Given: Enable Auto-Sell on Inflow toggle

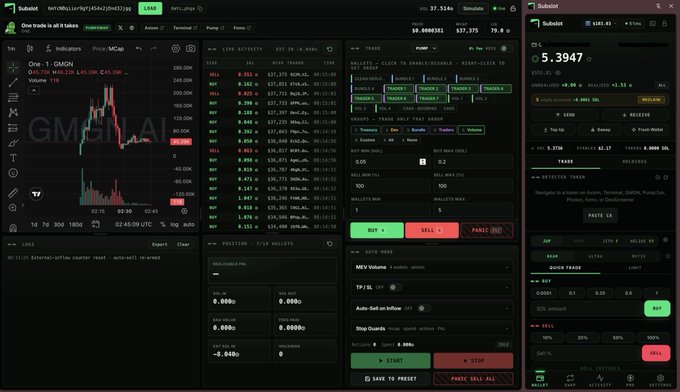Looking at the screenshot, I should coord(423,308).
